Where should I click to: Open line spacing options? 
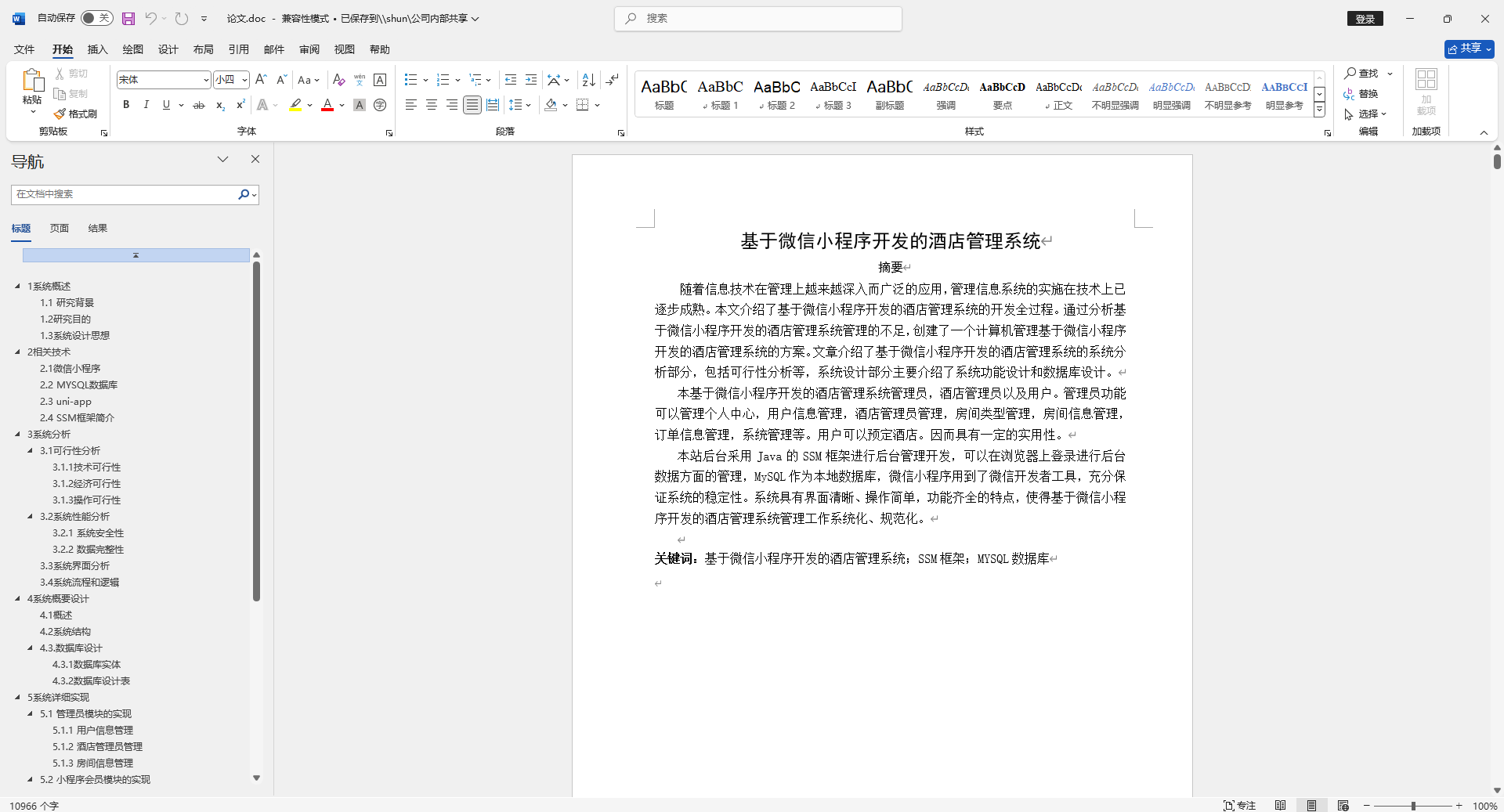click(519, 104)
